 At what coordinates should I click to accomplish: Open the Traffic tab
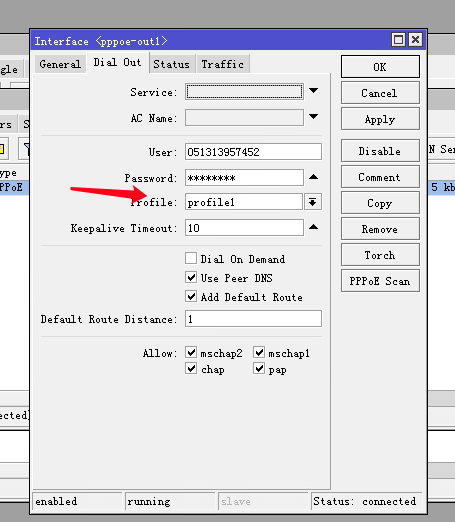tap(223, 64)
